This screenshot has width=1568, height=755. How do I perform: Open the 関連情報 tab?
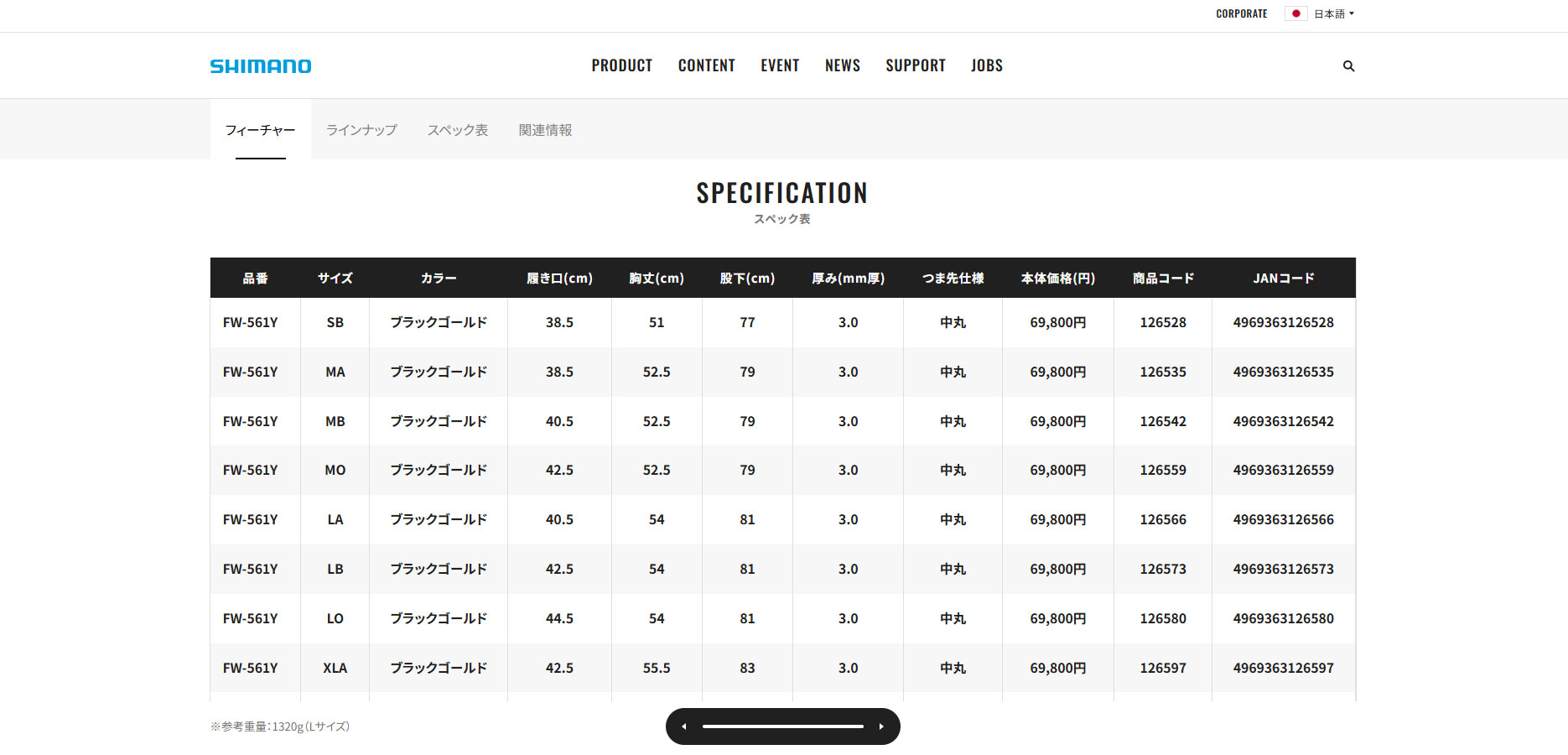[544, 130]
